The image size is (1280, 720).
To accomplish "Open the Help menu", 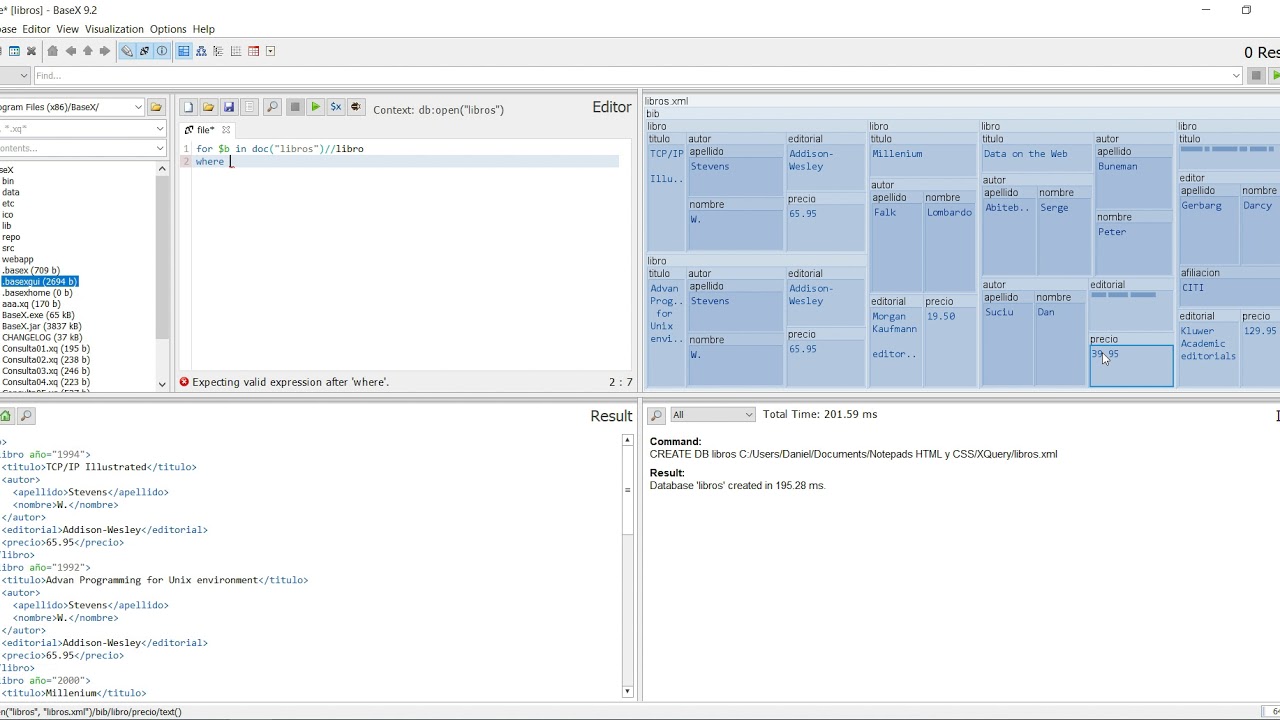I will (204, 29).
